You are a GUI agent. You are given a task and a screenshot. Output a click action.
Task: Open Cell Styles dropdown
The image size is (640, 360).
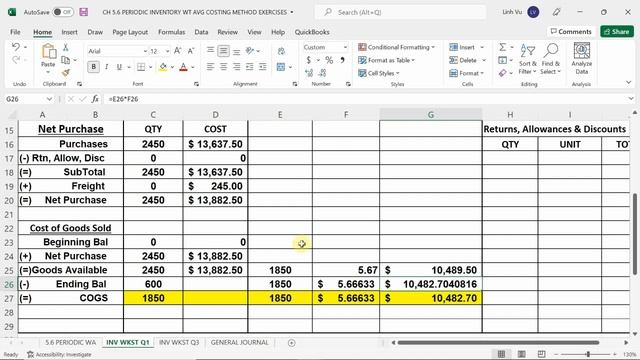[378, 73]
